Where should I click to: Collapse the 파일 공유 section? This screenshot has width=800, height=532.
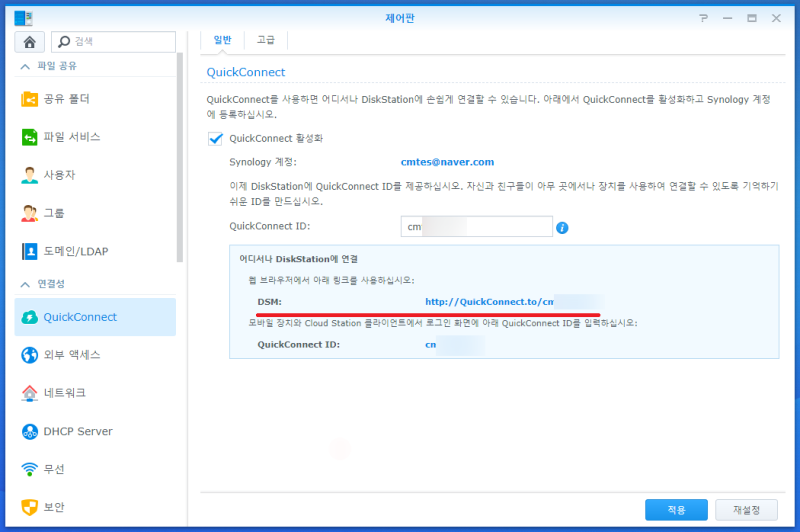point(25,66)
